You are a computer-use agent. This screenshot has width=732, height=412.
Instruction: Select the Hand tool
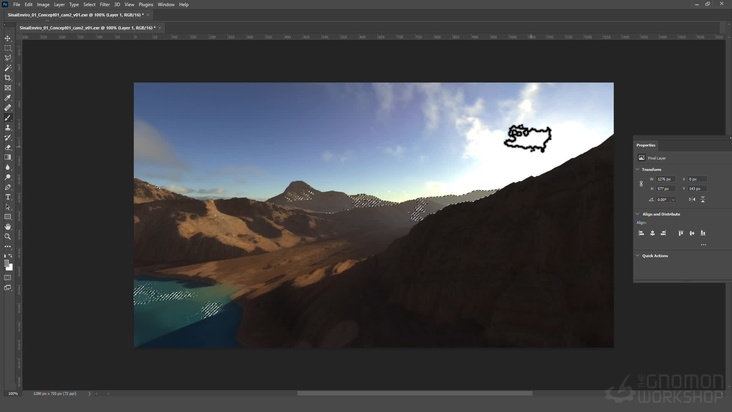point(8,226)
